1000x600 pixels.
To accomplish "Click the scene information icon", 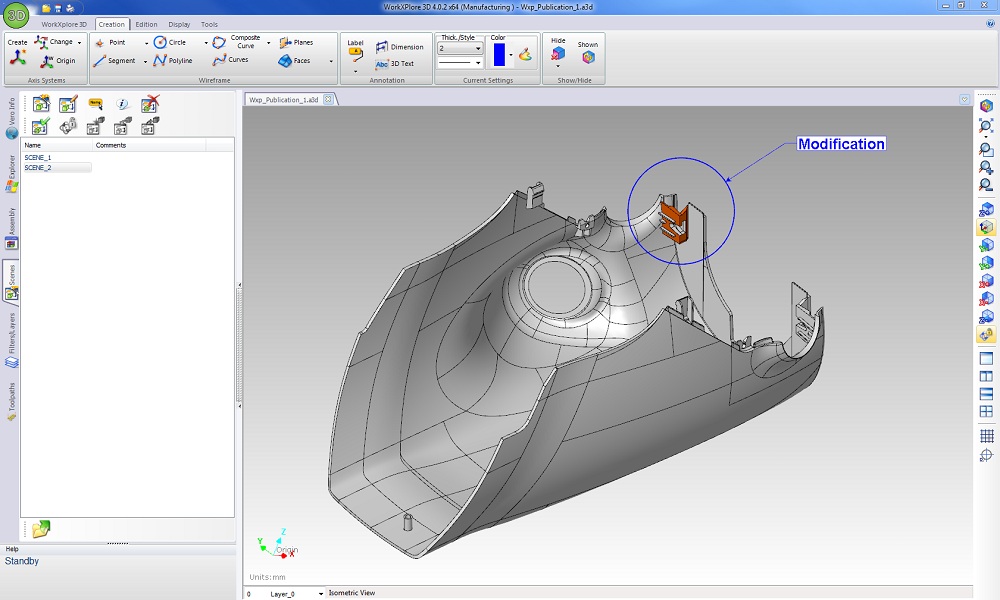I will 122,103.
